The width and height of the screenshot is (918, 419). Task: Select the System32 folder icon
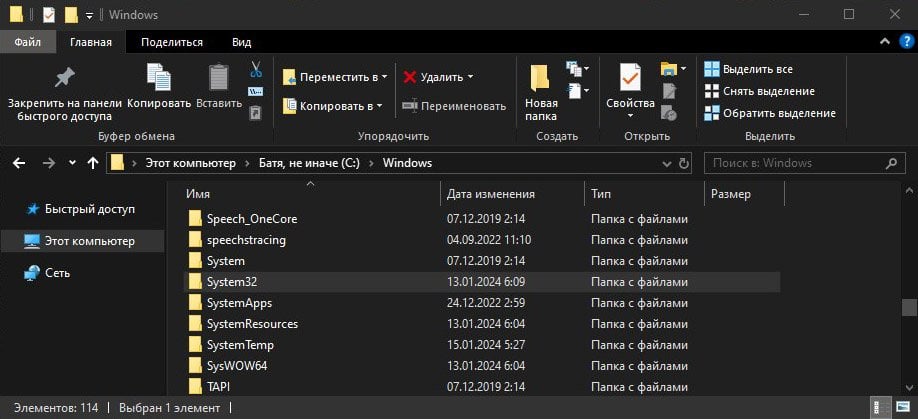[x=195, y=282]
